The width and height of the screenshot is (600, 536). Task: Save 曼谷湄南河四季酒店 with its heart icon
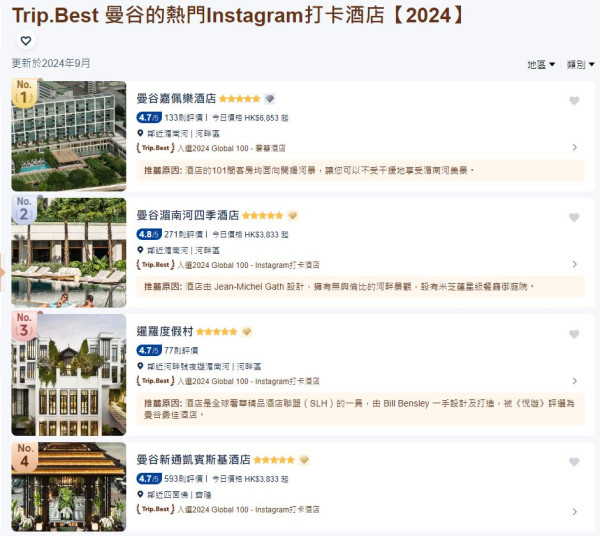[574, 217]
